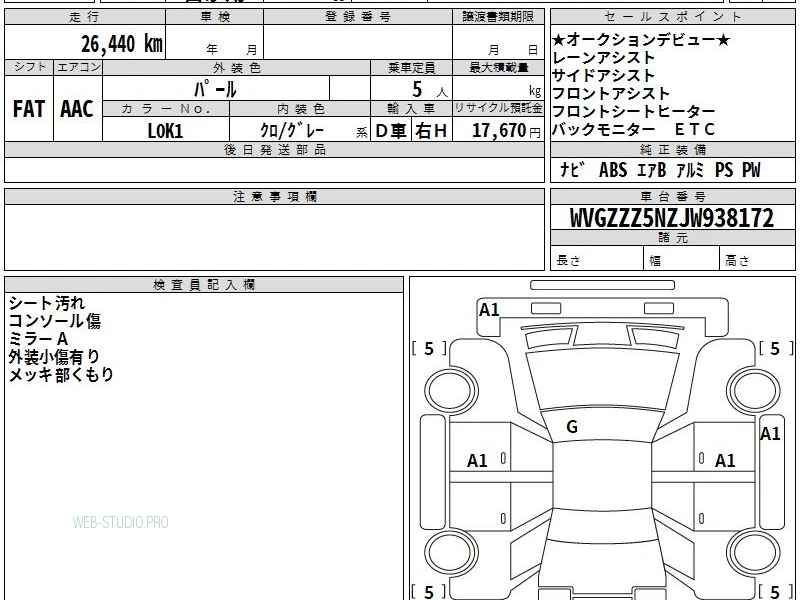Select the ナビ equipment item

pyautogui.click(x=571, y=170)
